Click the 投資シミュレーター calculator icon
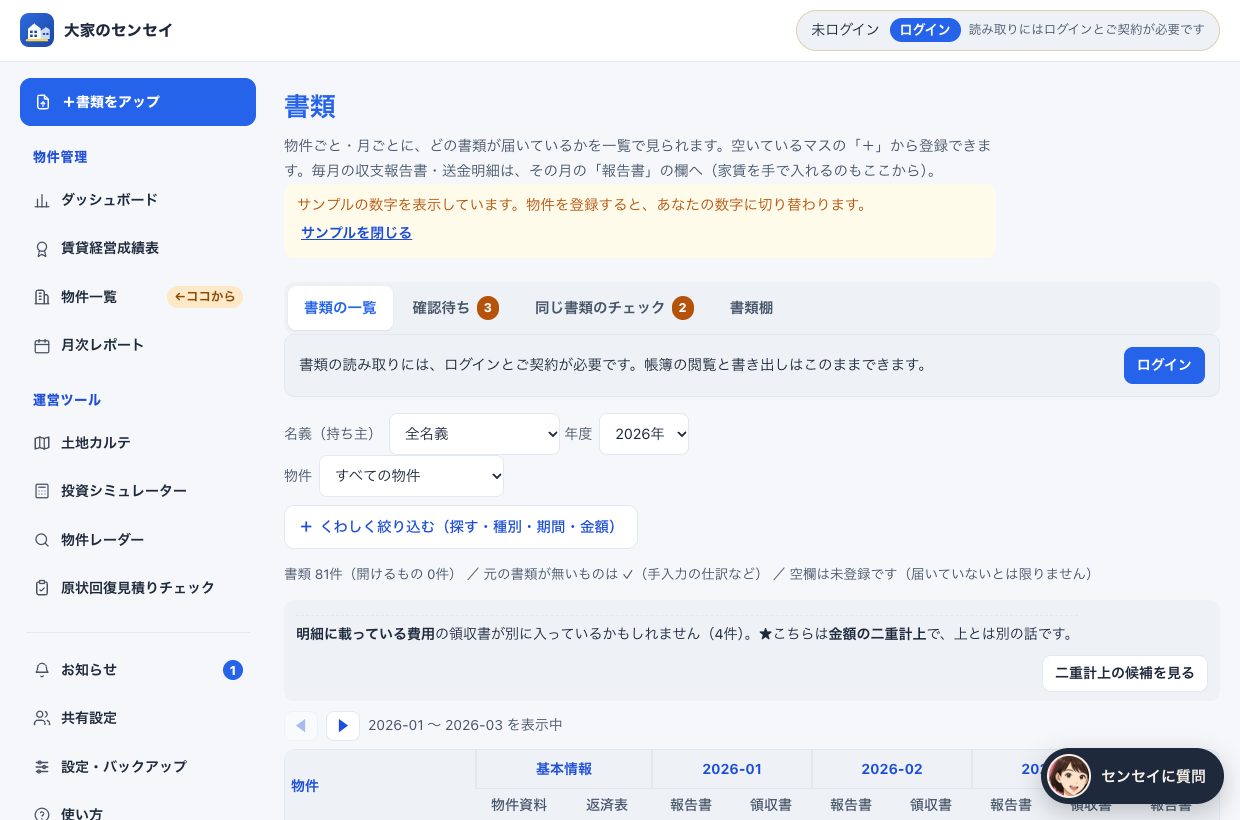 point(42,491)
